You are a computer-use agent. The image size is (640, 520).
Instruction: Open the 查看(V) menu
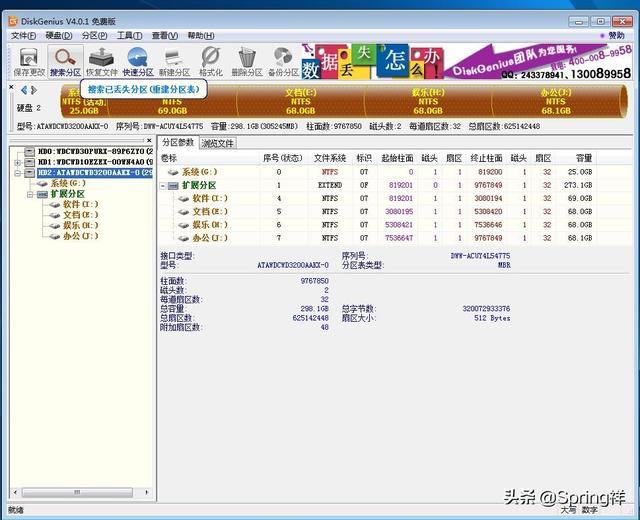tap(164, 36)
